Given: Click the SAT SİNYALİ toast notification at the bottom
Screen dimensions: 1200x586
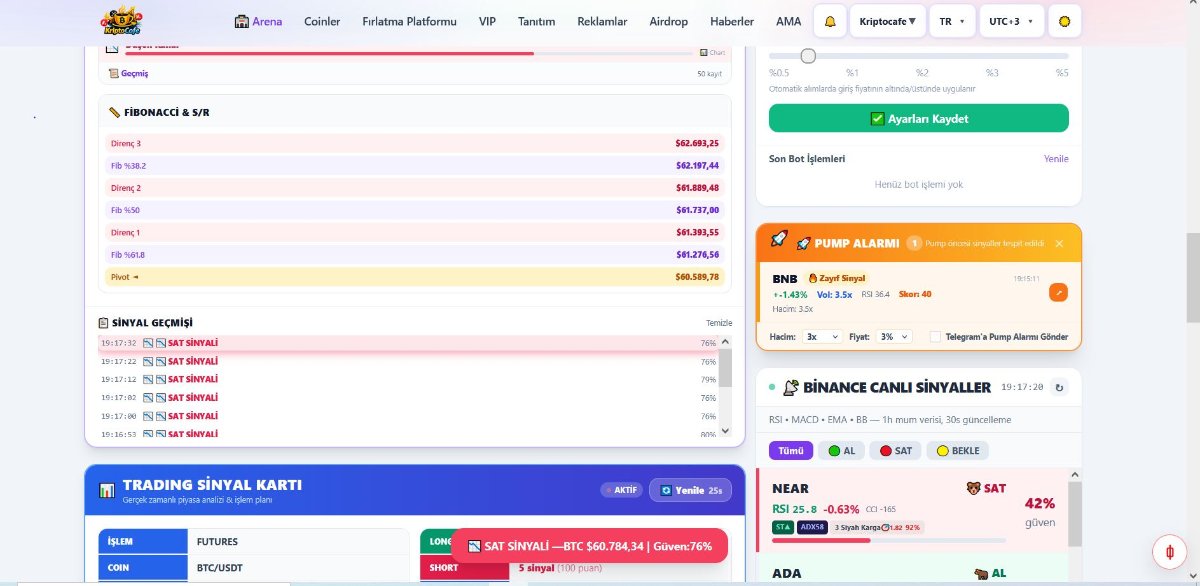Looking at the screenshot, I should click(589, 546).
